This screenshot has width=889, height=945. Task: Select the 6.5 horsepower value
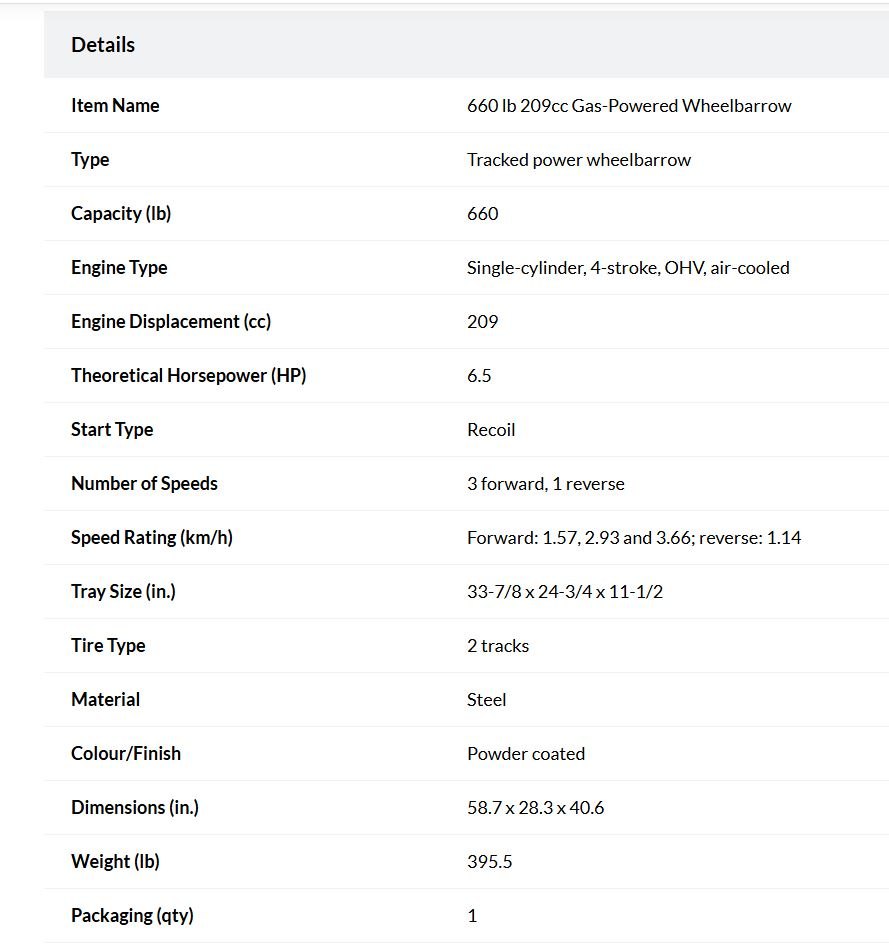tap(479, 376)
